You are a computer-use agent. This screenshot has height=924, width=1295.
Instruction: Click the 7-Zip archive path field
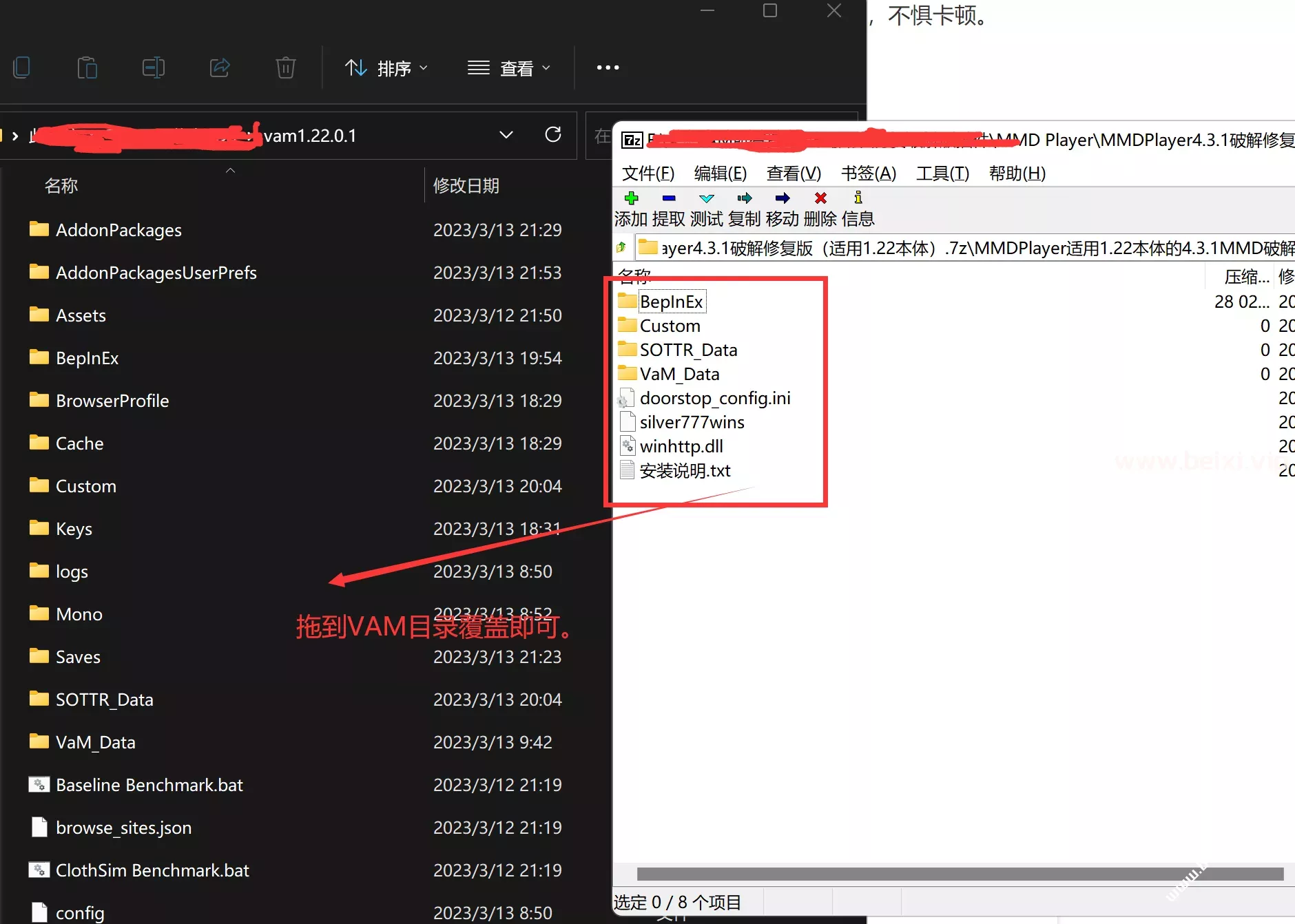pos(964,248)
